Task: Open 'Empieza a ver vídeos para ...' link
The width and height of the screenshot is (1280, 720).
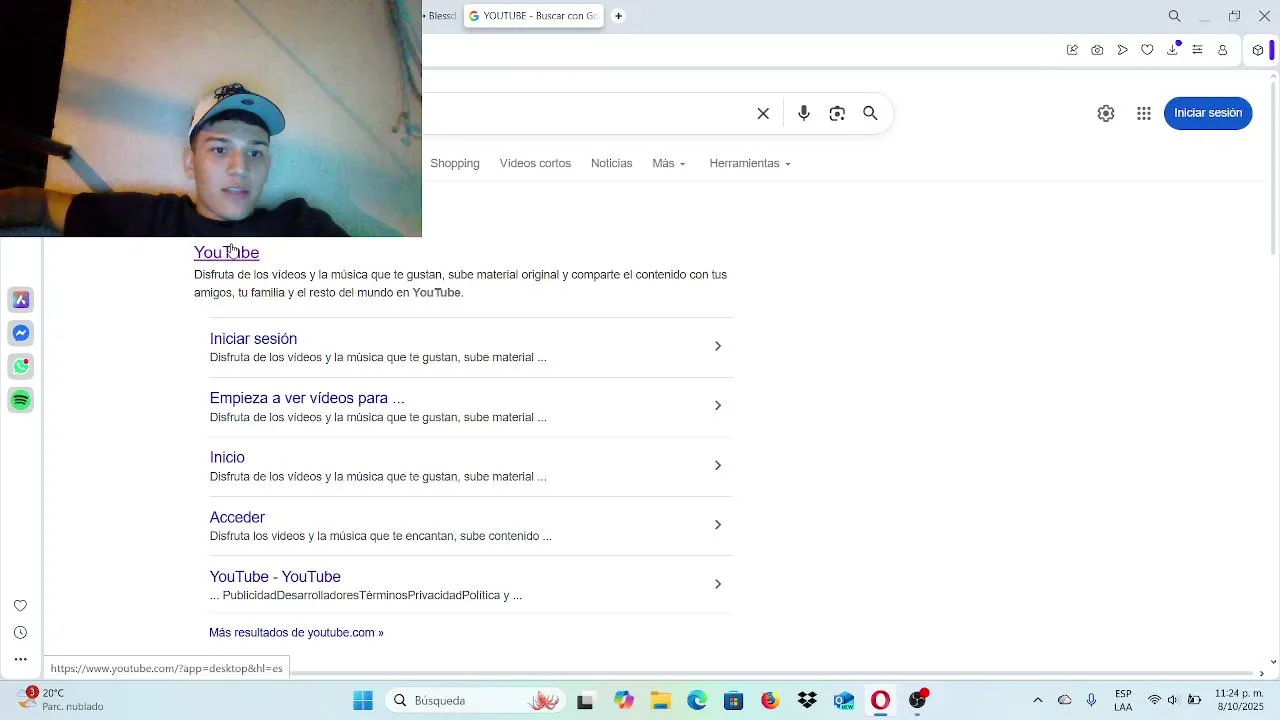Action: pos(307,398)
